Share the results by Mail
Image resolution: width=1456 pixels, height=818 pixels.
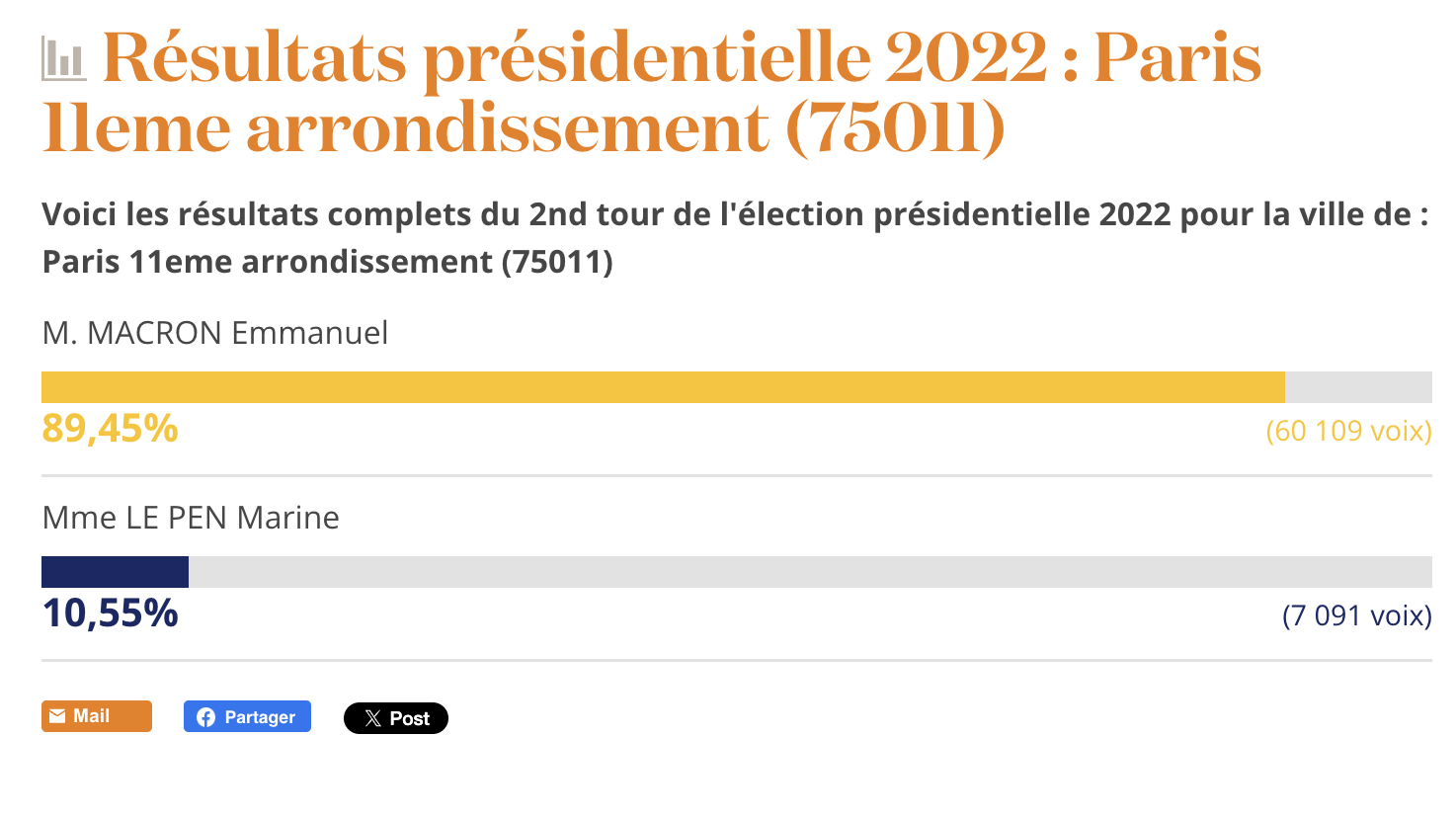(97, 716)
